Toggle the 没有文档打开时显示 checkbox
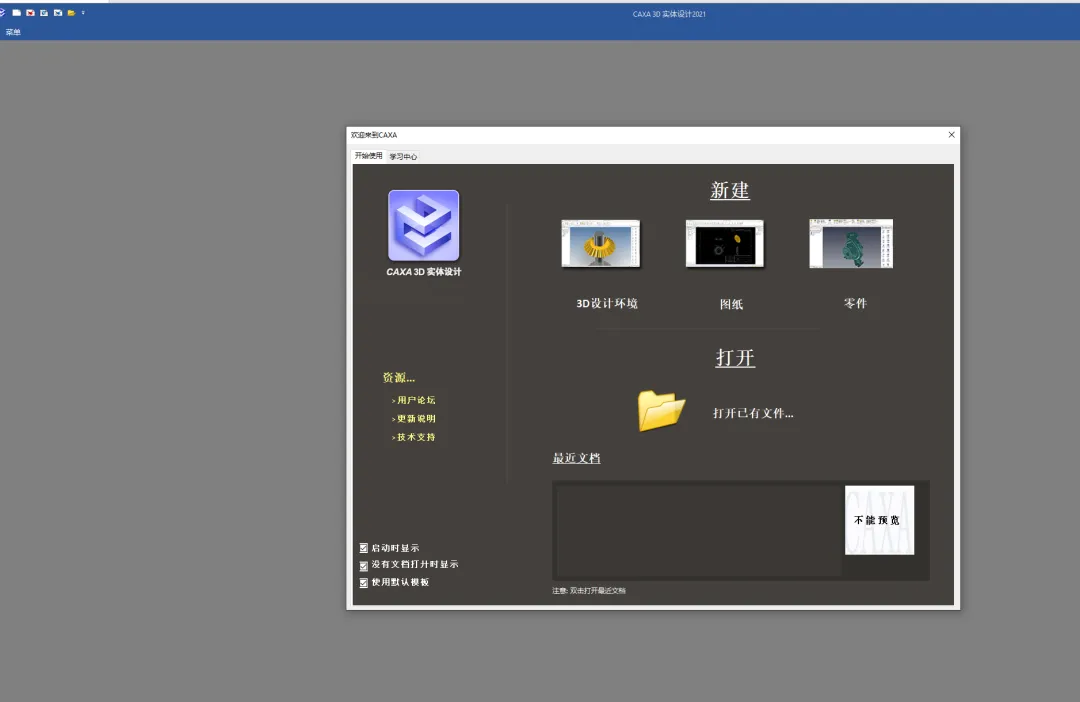 point(364,566)
